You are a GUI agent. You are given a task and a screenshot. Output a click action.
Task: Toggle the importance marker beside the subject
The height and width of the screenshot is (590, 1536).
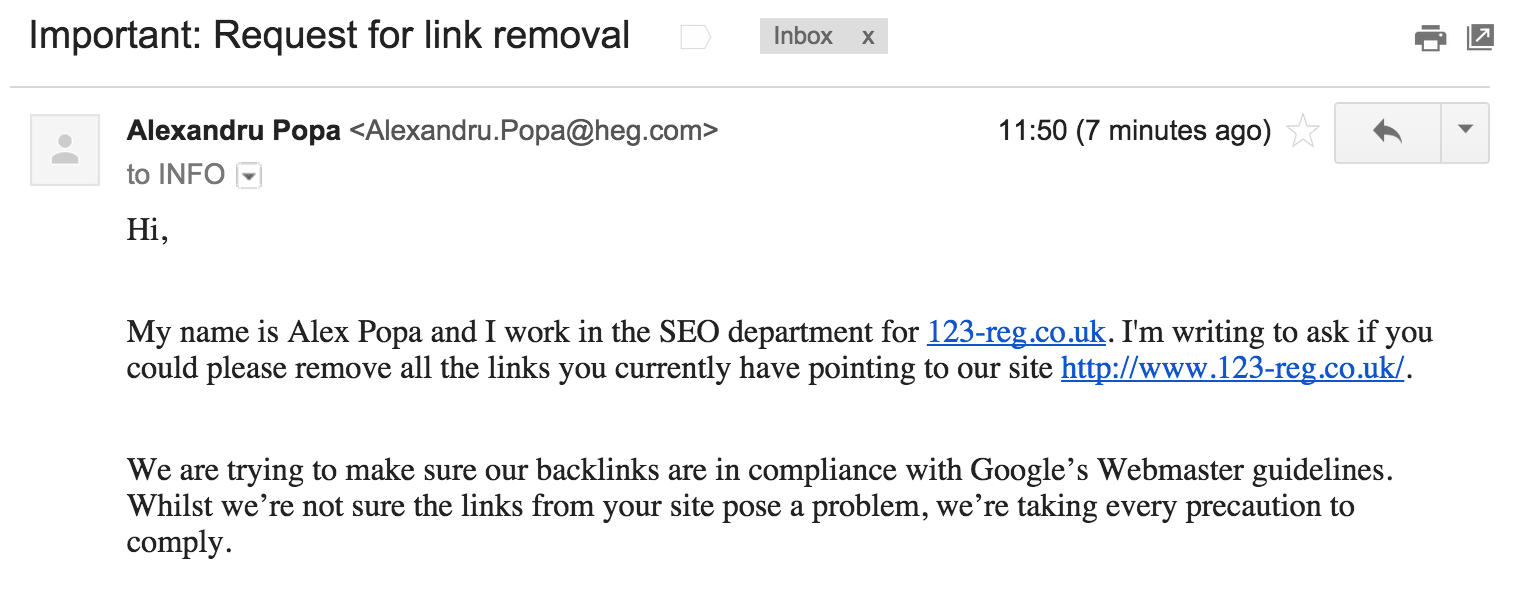point(695,38)
